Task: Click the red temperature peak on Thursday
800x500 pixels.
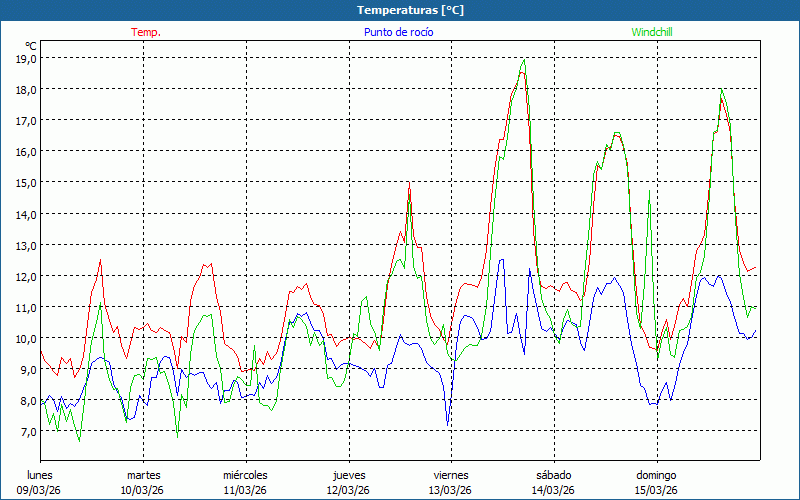Action: click(x=409, y=184)
